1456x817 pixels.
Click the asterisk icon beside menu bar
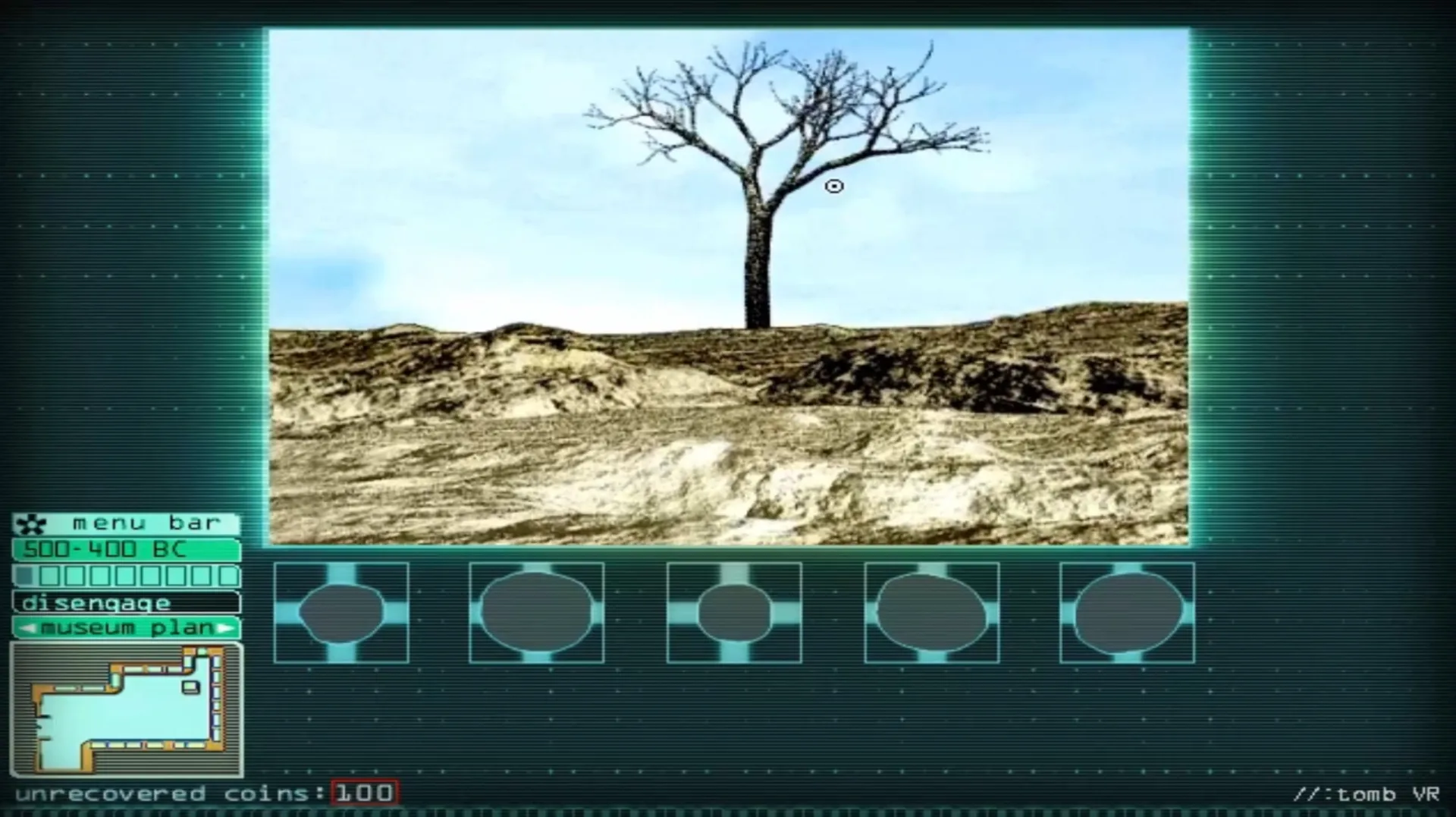[x=32, y=522]
